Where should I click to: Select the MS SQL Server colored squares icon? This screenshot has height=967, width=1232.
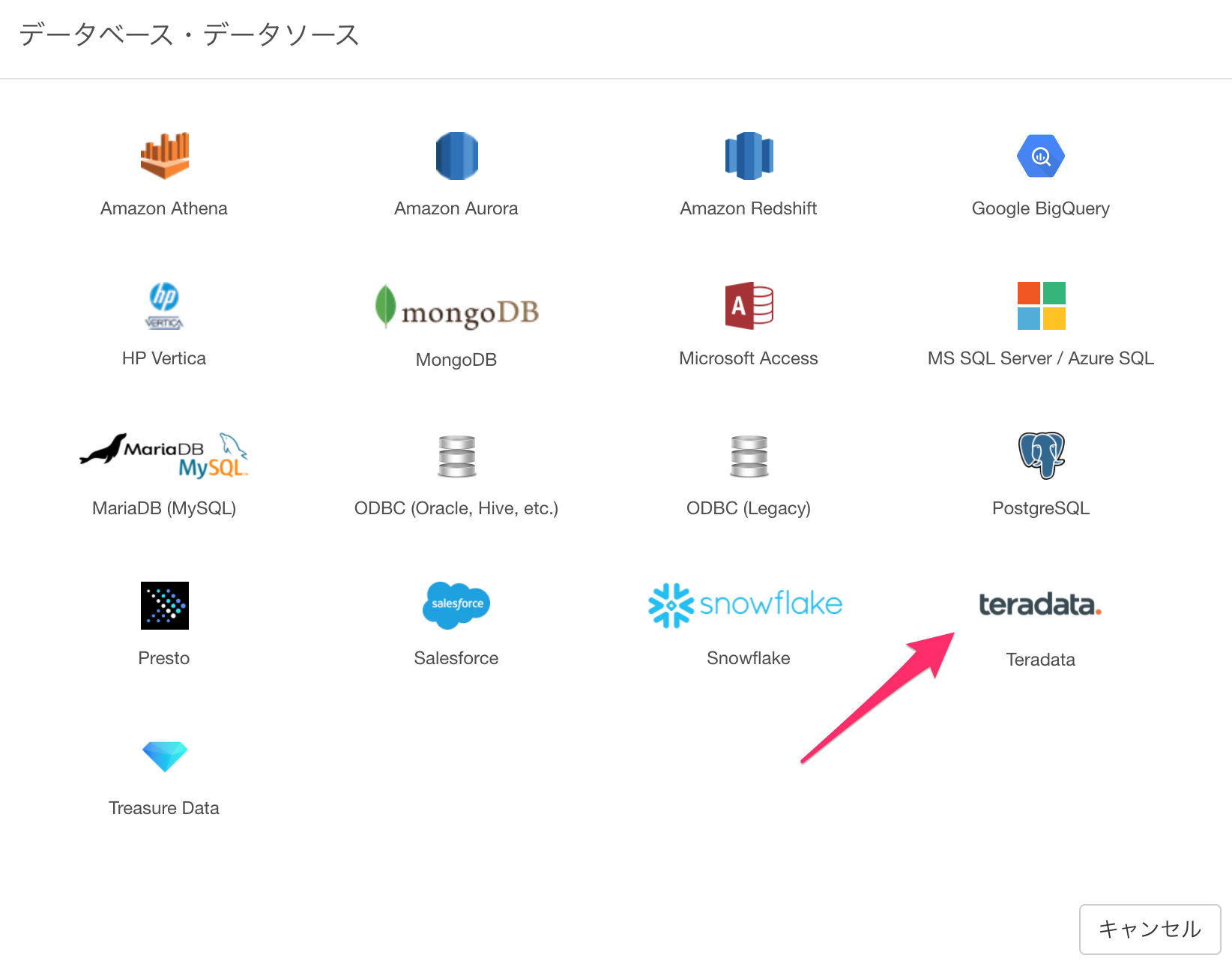tap(1041, 306)
